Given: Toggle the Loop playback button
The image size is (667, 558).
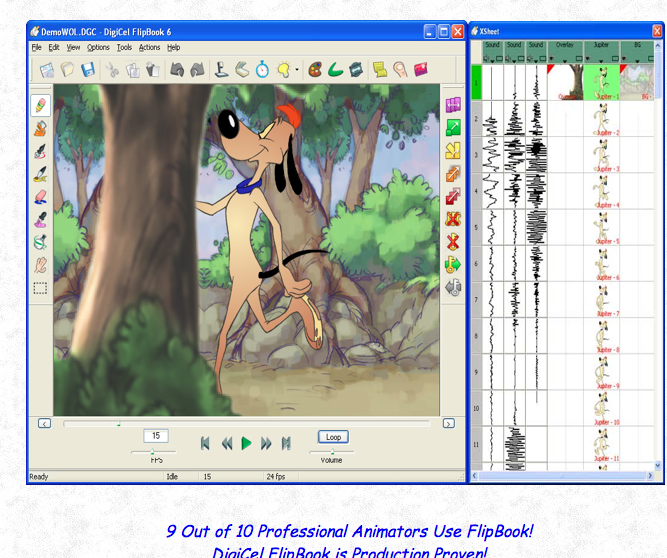Looking at the screenshot, I should pyautogui.click(x=333, y=437).
